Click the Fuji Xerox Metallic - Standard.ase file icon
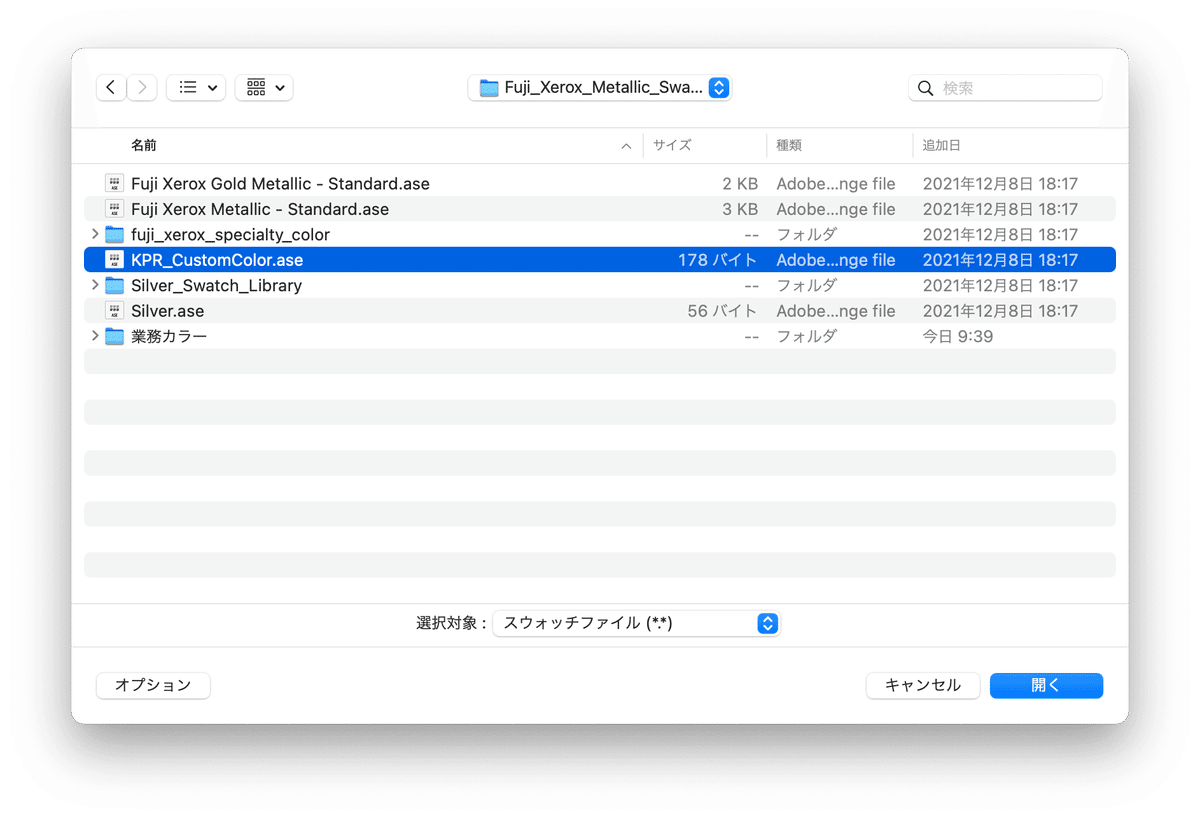The height and width of the screenshot is (818, 1200). [114, 209]
